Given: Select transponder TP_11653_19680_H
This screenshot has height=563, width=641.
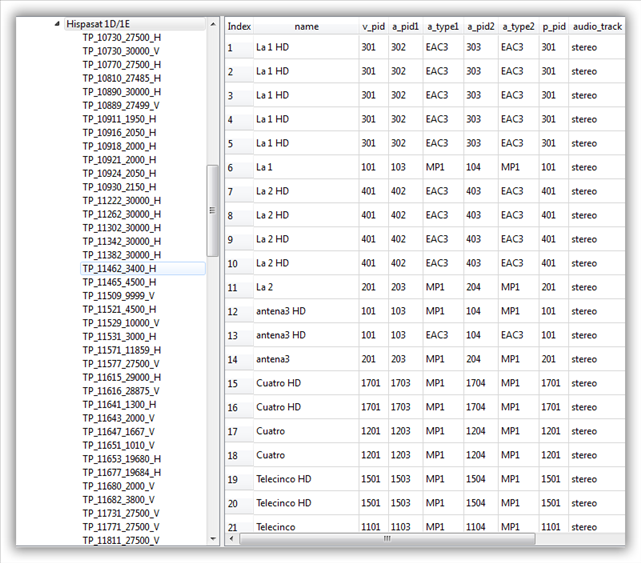Looking at the screenshot, I should pyautogui.click(x=122, y=459).
